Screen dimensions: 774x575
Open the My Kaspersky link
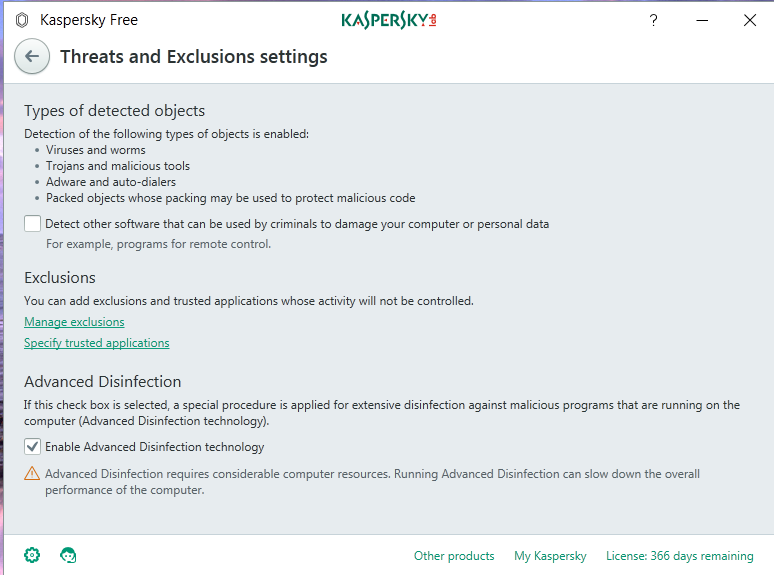pos(550,556)
